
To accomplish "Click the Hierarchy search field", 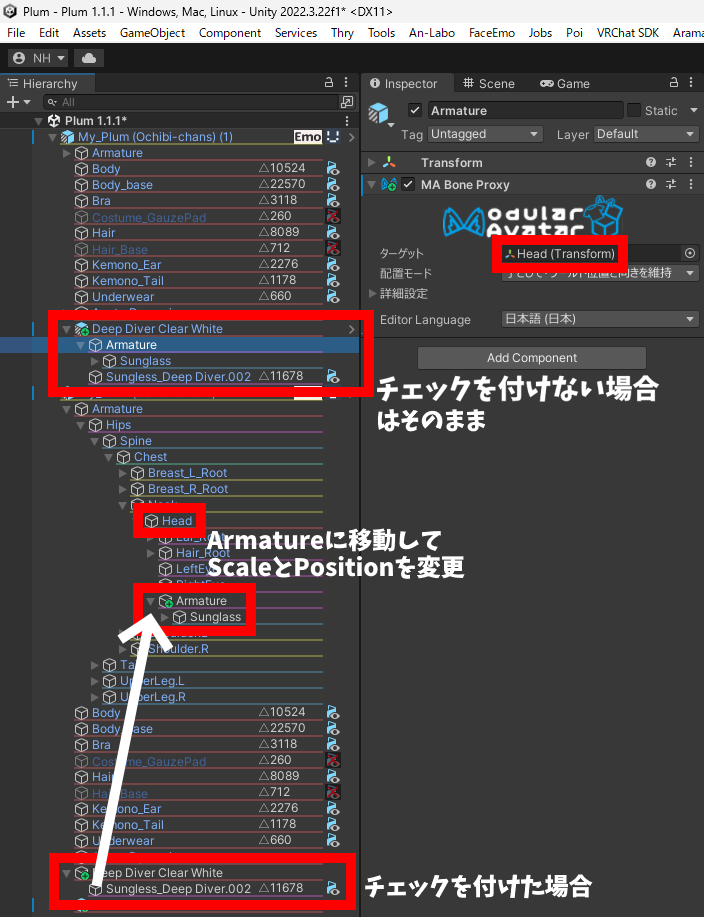I will point(191,102).
